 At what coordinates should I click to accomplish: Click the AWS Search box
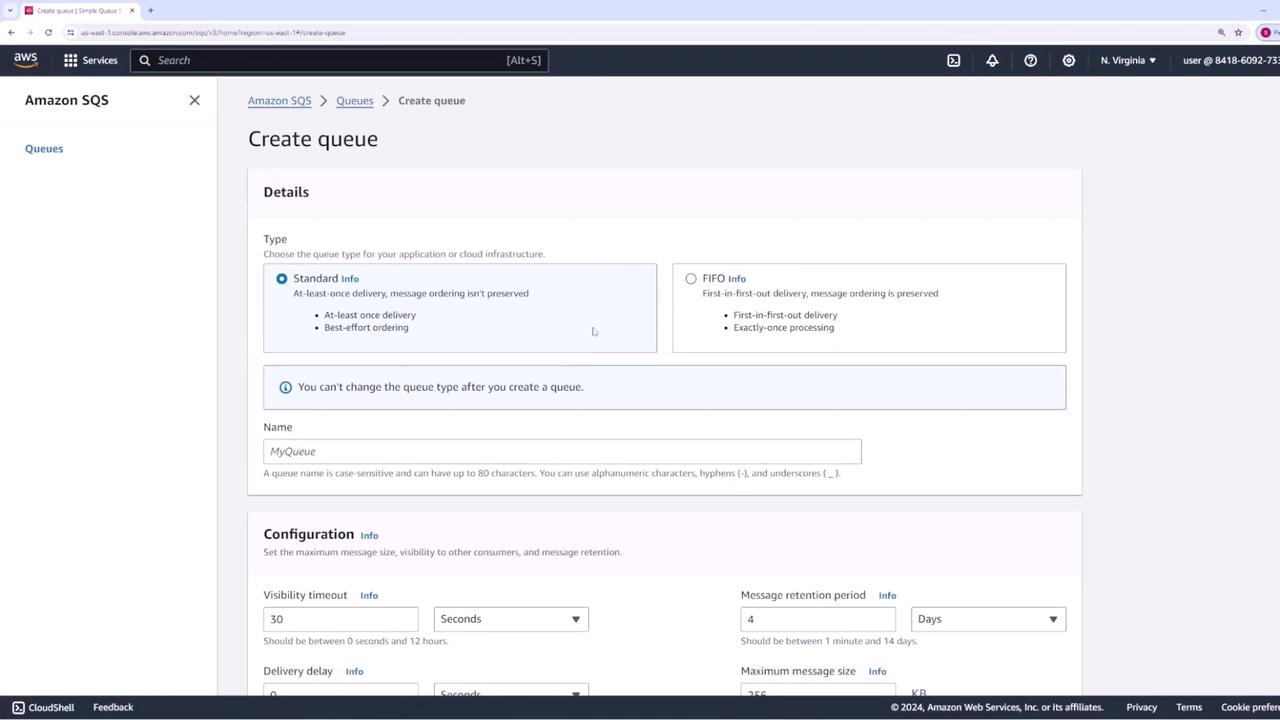point(339,60)
